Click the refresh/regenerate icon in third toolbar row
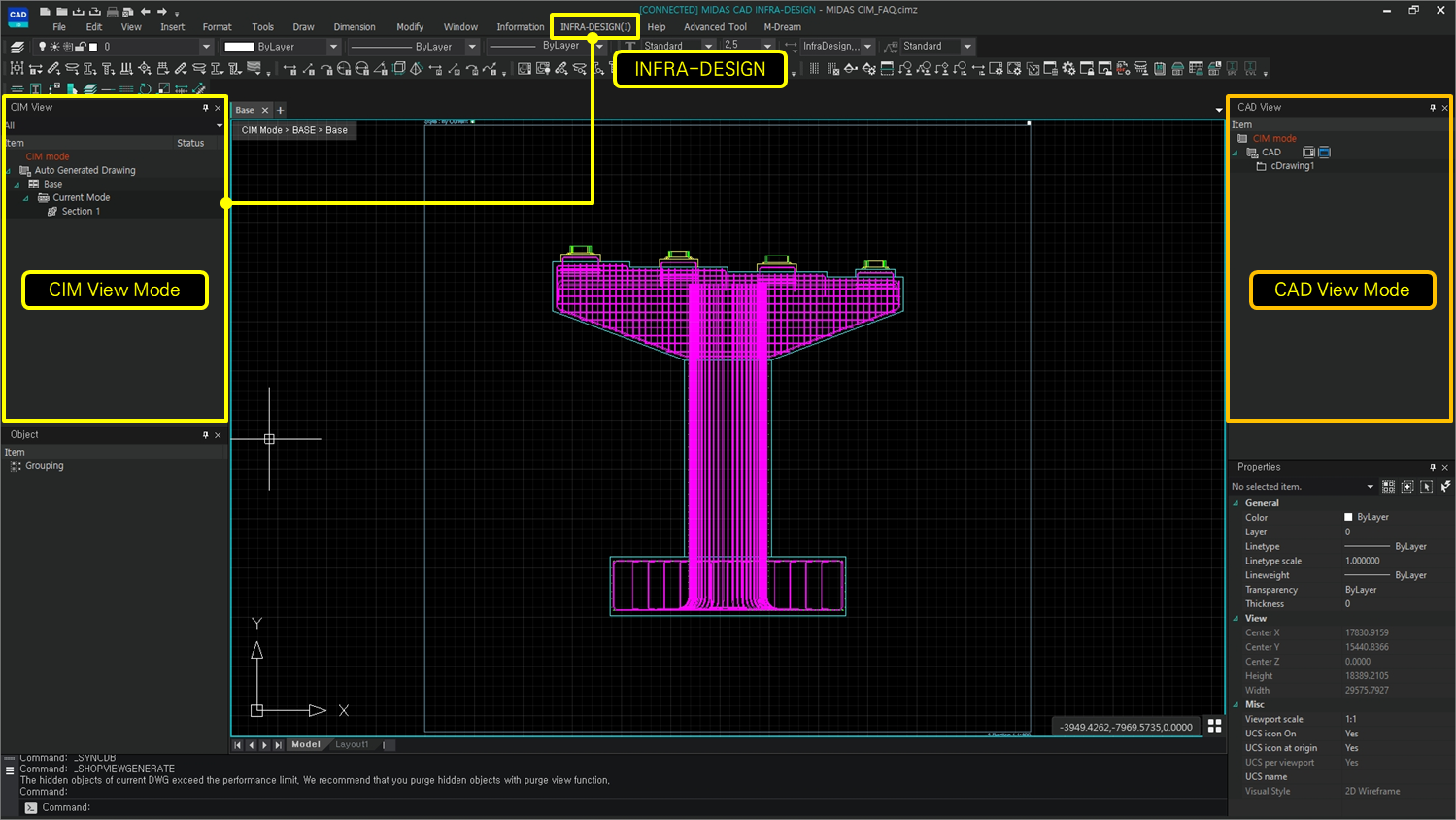Viewport: 1456px width, 820px height. click(145, 89)
